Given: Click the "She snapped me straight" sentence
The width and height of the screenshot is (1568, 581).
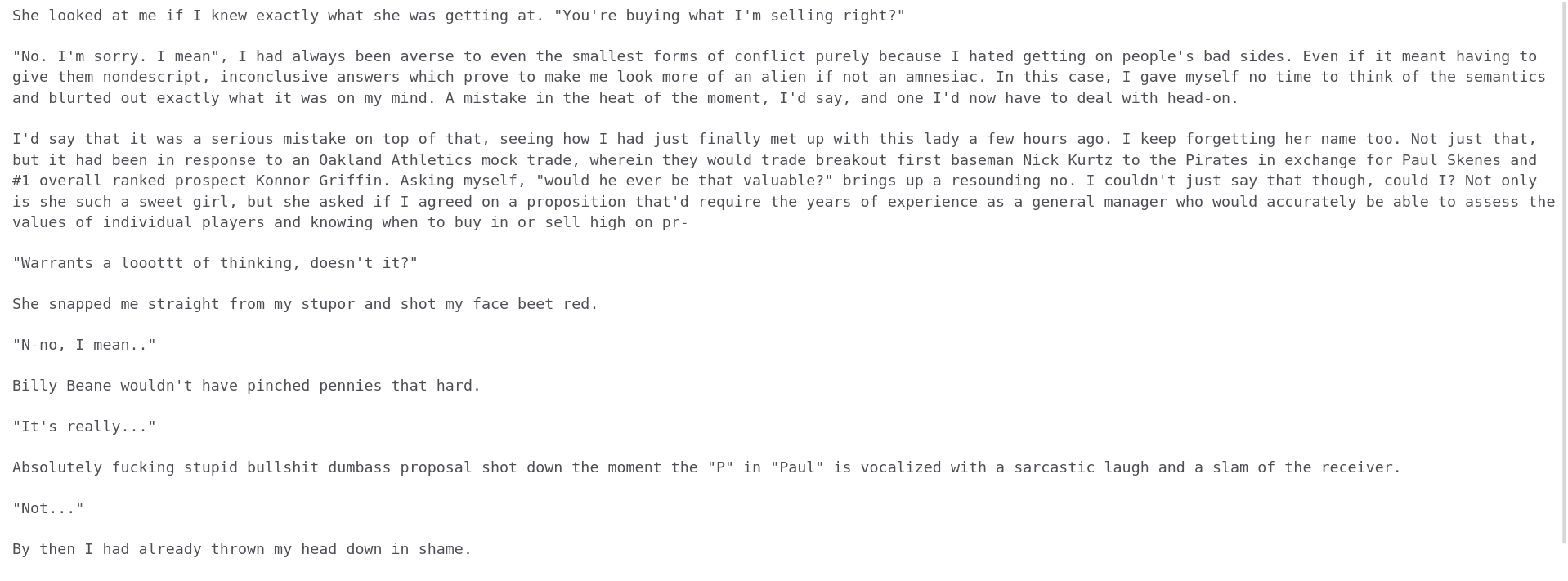Looking at the screenshot, I should point(305,304).
